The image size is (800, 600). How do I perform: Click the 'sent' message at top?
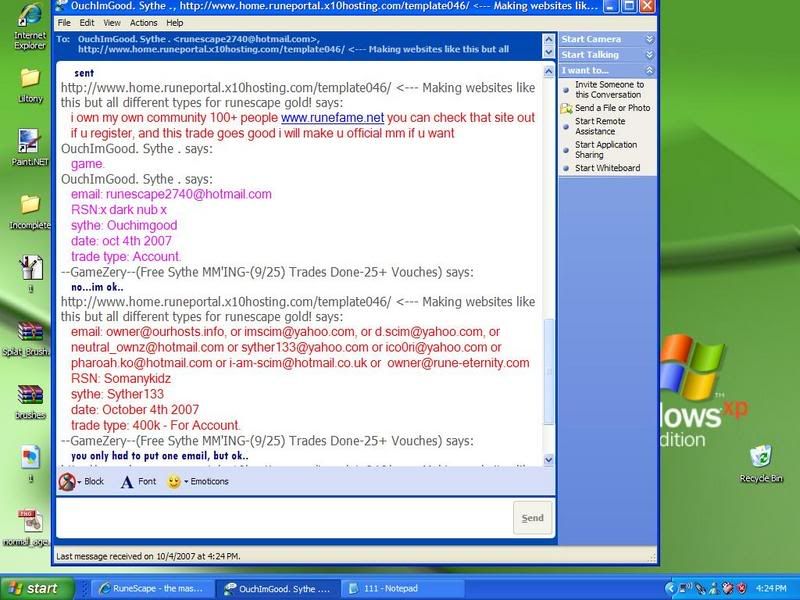coord(84,73)
